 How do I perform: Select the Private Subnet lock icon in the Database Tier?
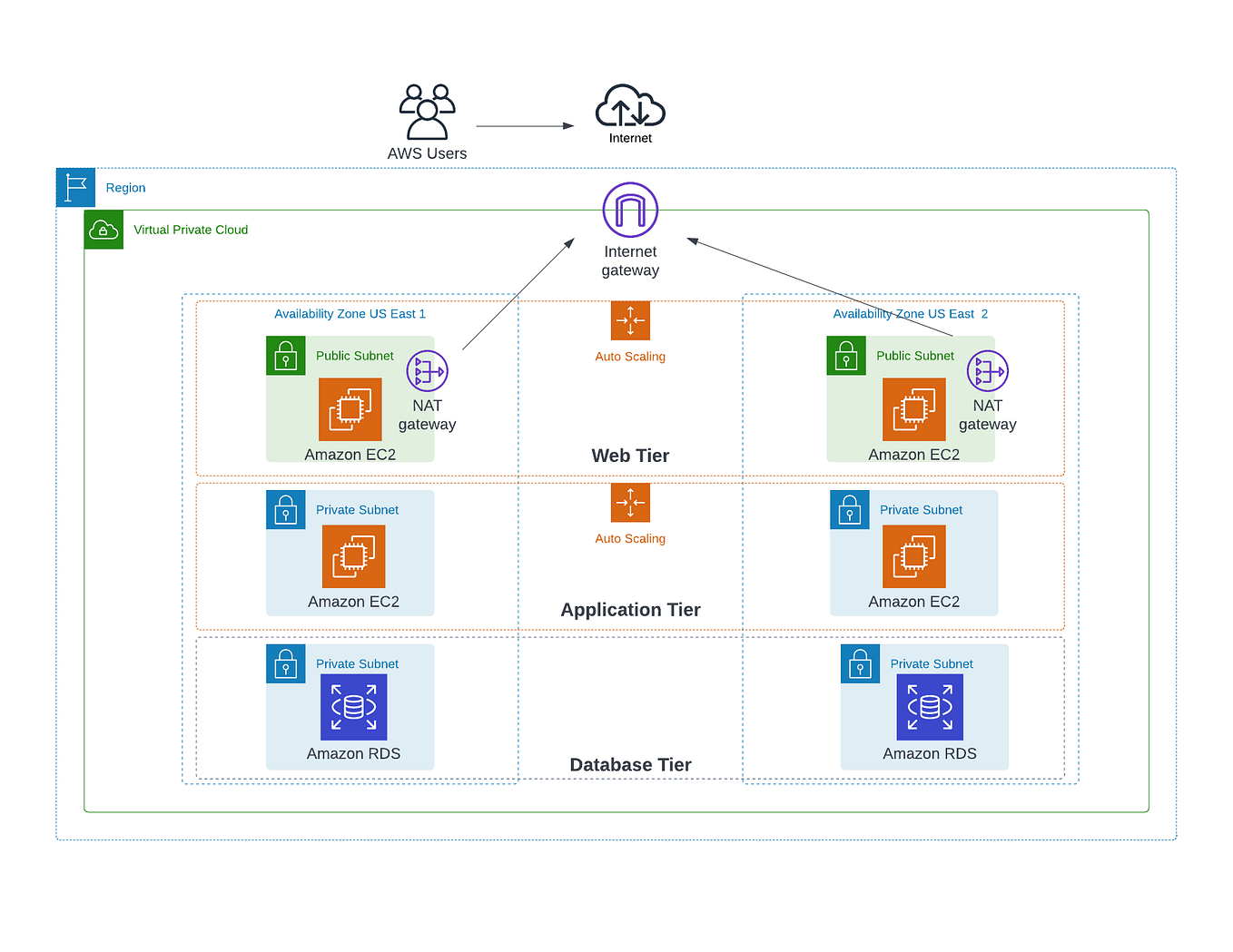286,663
